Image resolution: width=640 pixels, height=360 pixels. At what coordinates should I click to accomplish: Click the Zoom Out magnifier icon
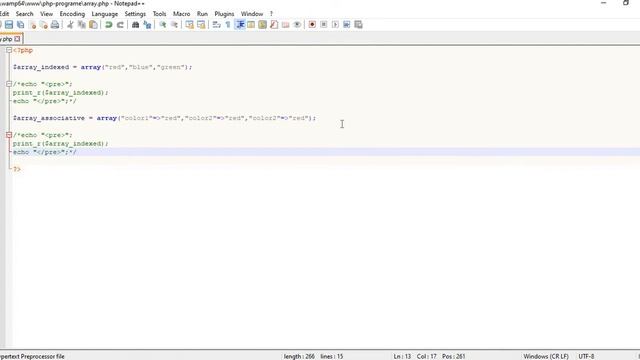point(174,25)
